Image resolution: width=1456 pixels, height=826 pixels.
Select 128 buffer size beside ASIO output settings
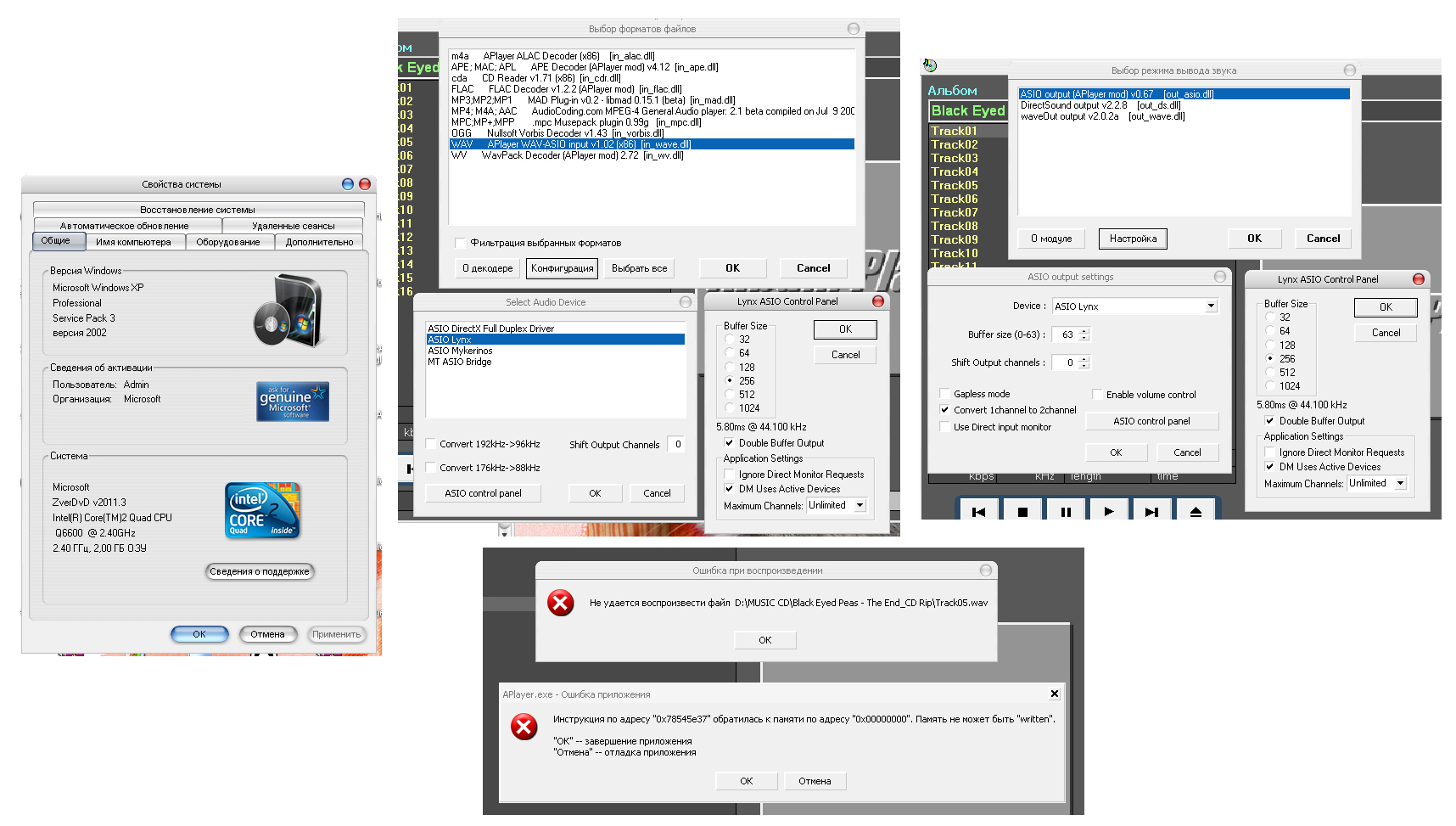(x=1270, y=346)
